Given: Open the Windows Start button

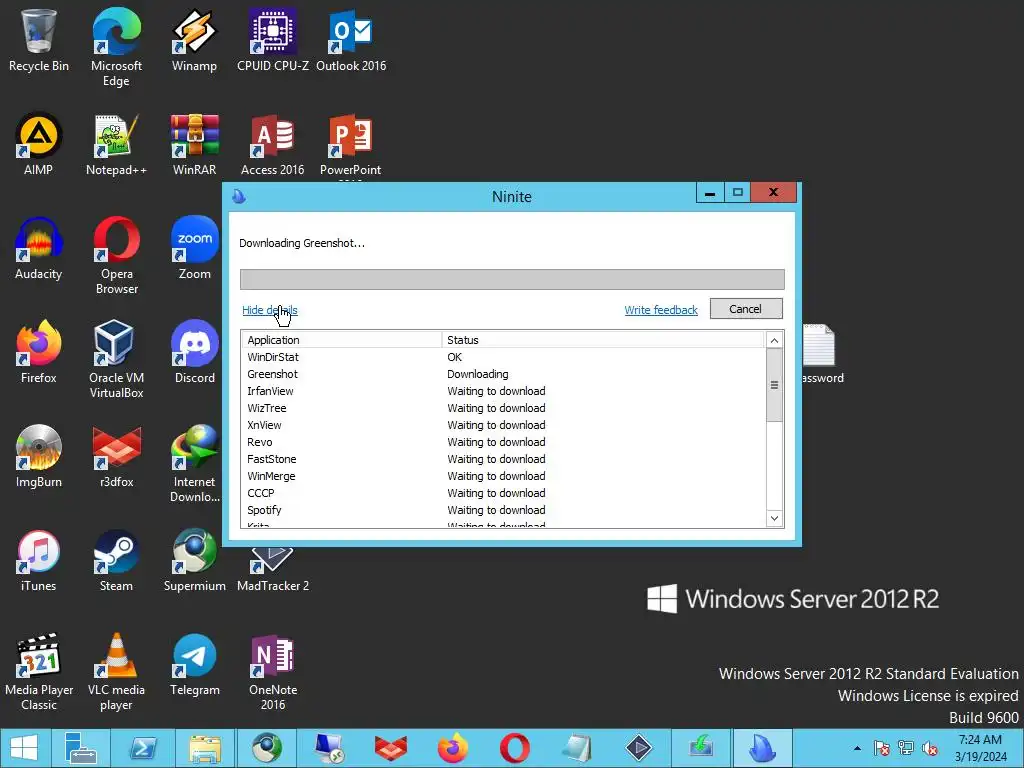Looking at the screenshot, I should point(24,748).
